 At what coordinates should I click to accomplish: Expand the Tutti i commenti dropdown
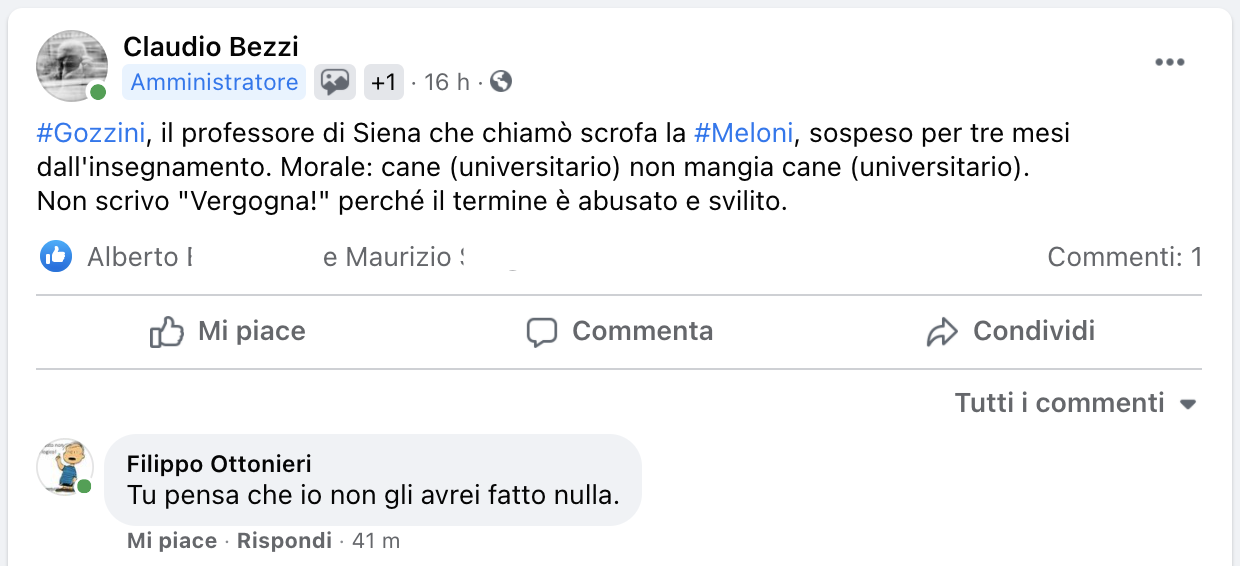1076,404
